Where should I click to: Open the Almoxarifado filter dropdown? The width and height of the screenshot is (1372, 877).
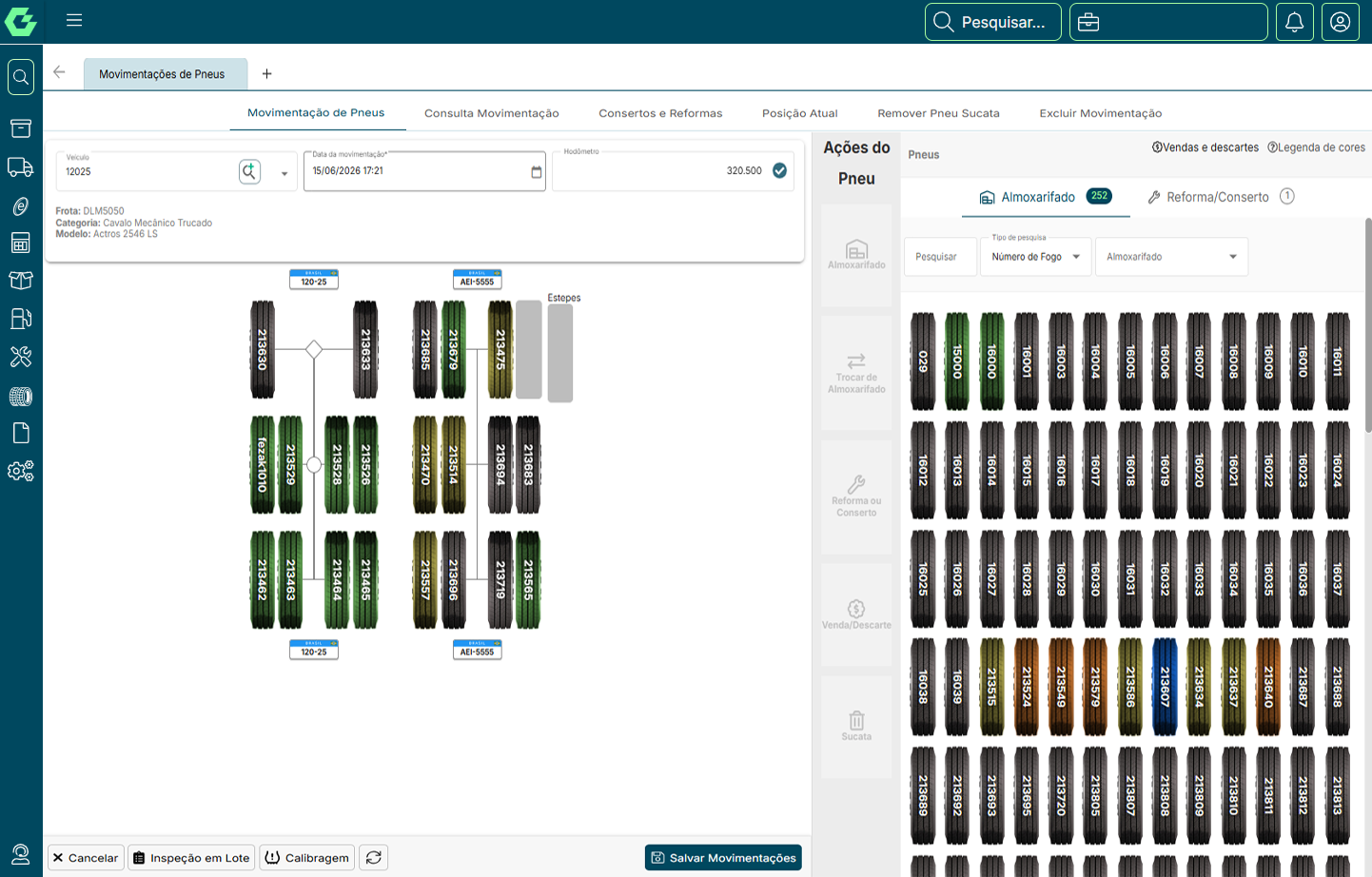tap(1171, 257)
